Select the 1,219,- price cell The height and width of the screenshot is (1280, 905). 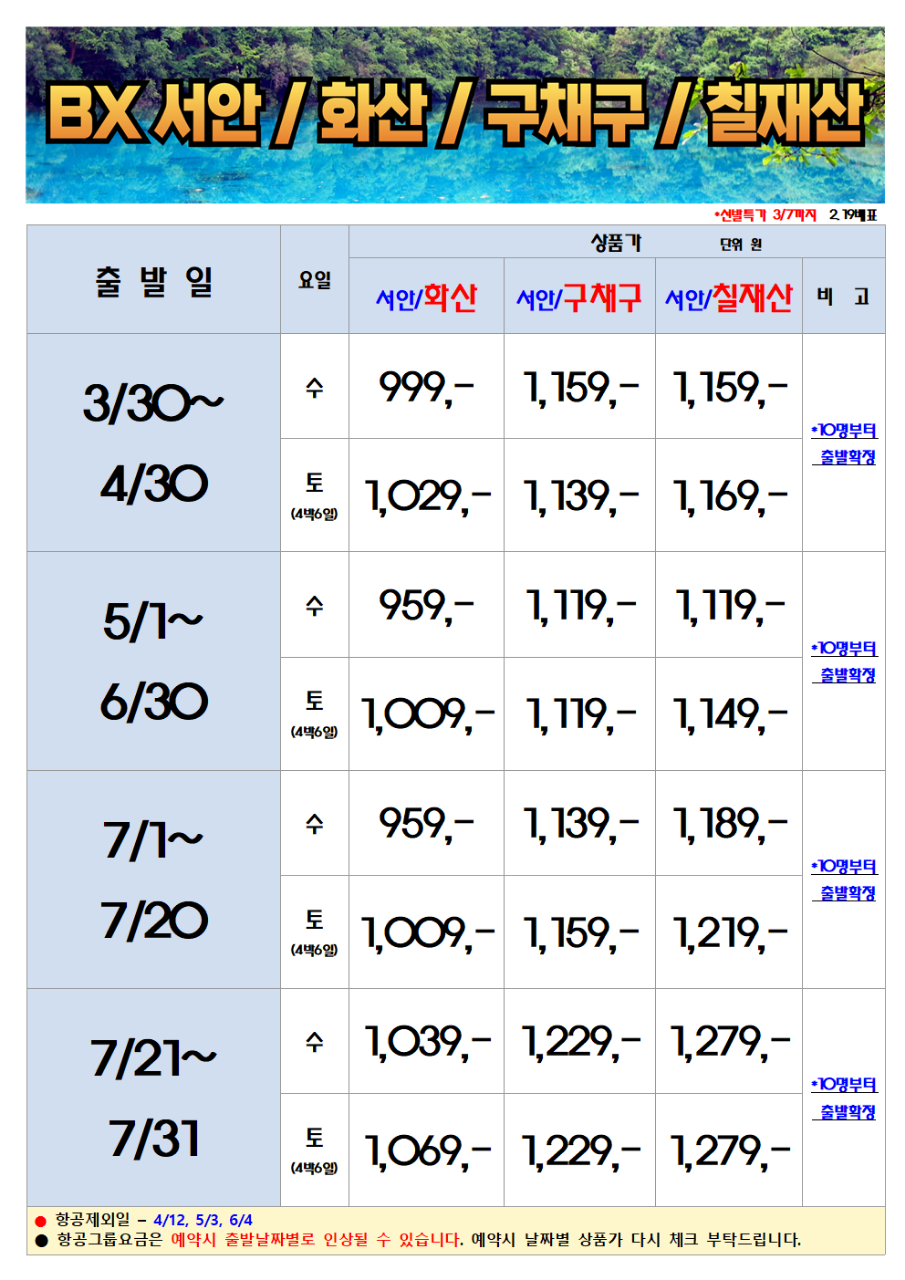[x=729, y=932]
